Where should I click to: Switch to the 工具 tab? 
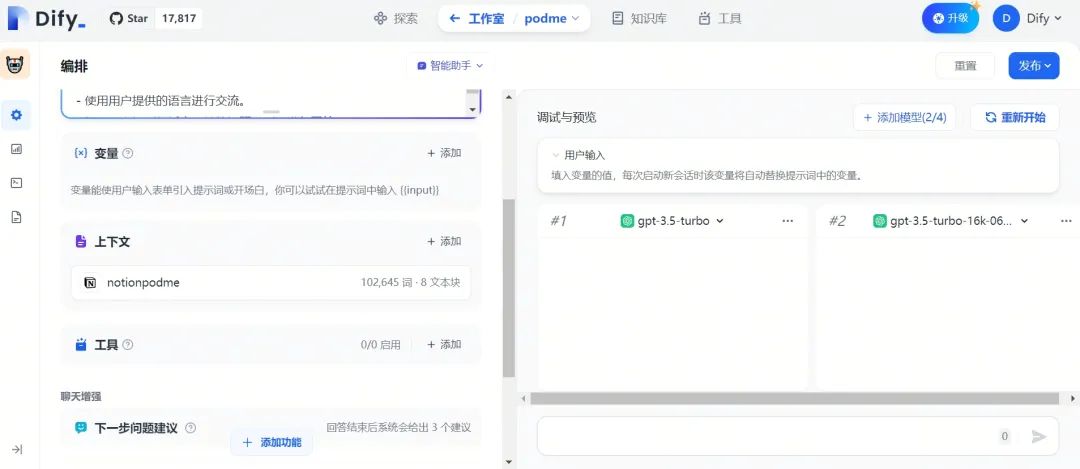[x=720, y=19]
